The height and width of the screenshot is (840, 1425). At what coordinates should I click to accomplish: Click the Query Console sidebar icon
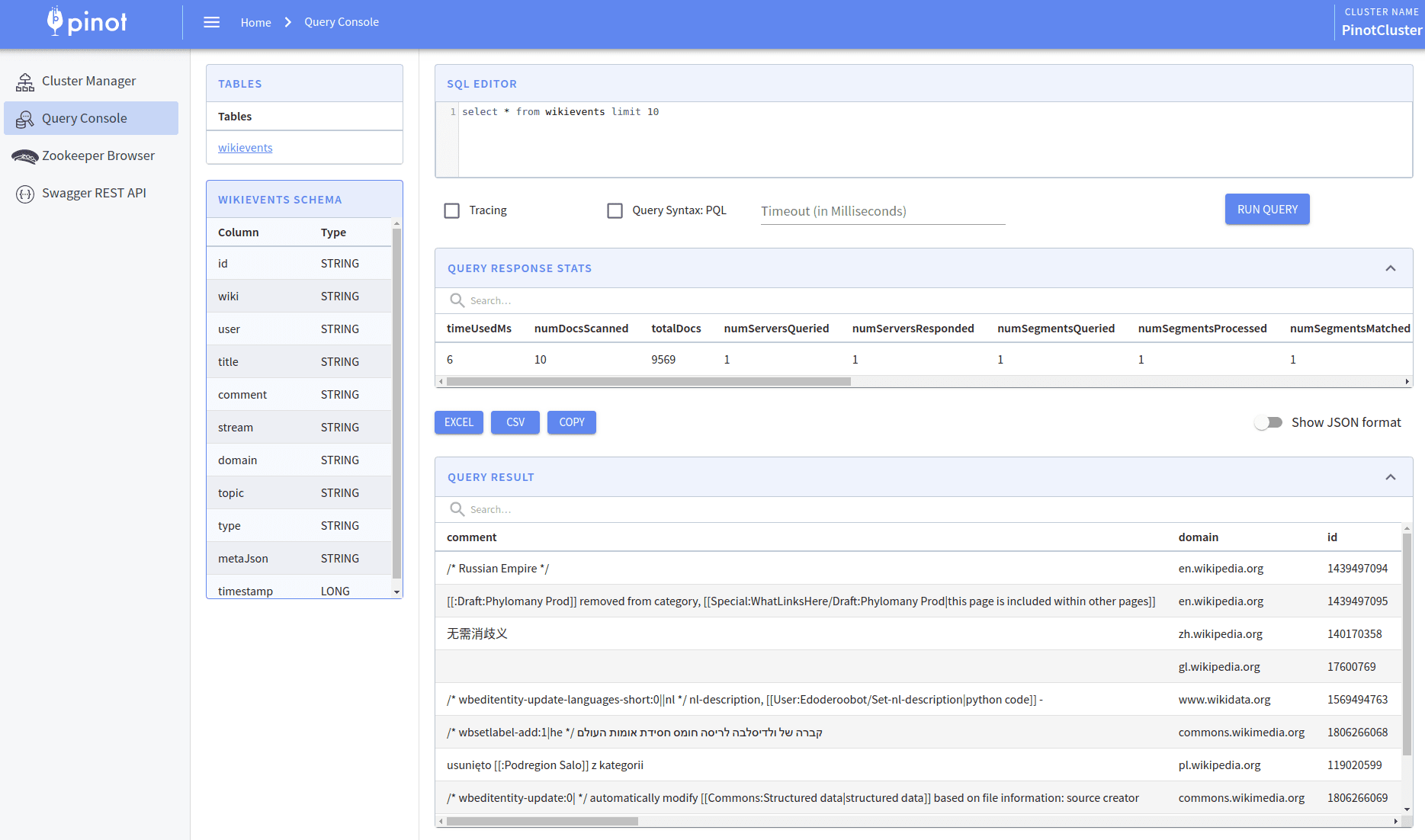click(x=25, y=119)
